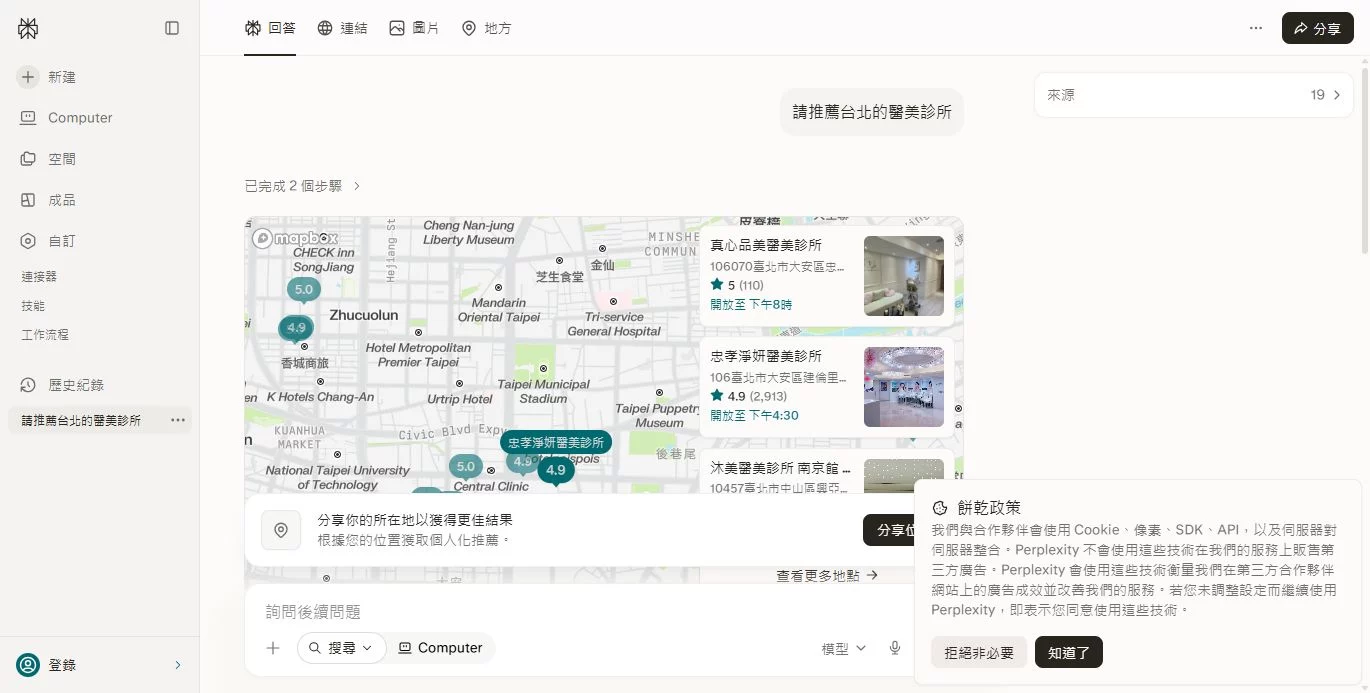
Task: Click 知道了 cookie button
Action: [1069, 653]
